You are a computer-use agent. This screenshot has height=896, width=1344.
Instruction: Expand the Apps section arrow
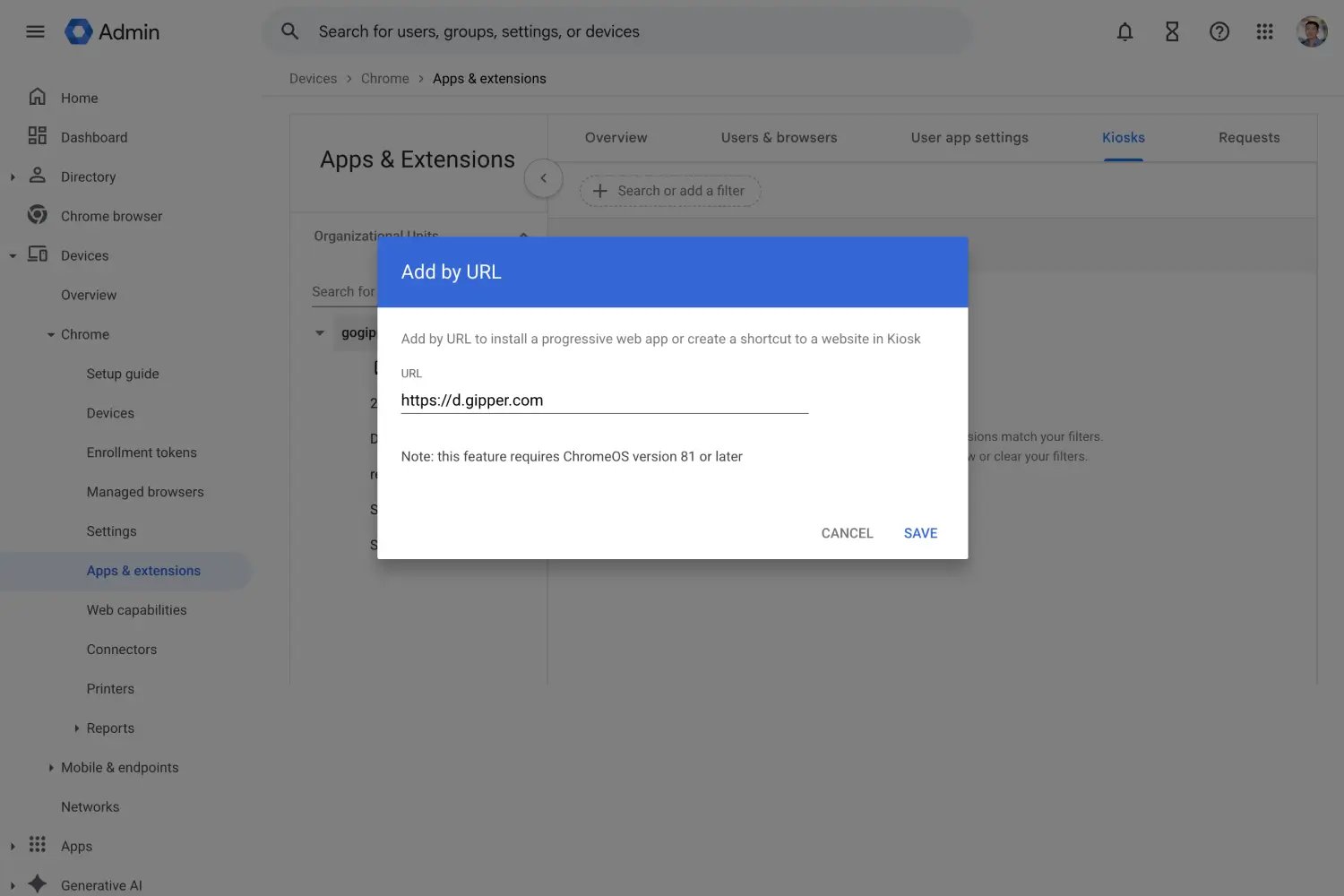(13, 848)
